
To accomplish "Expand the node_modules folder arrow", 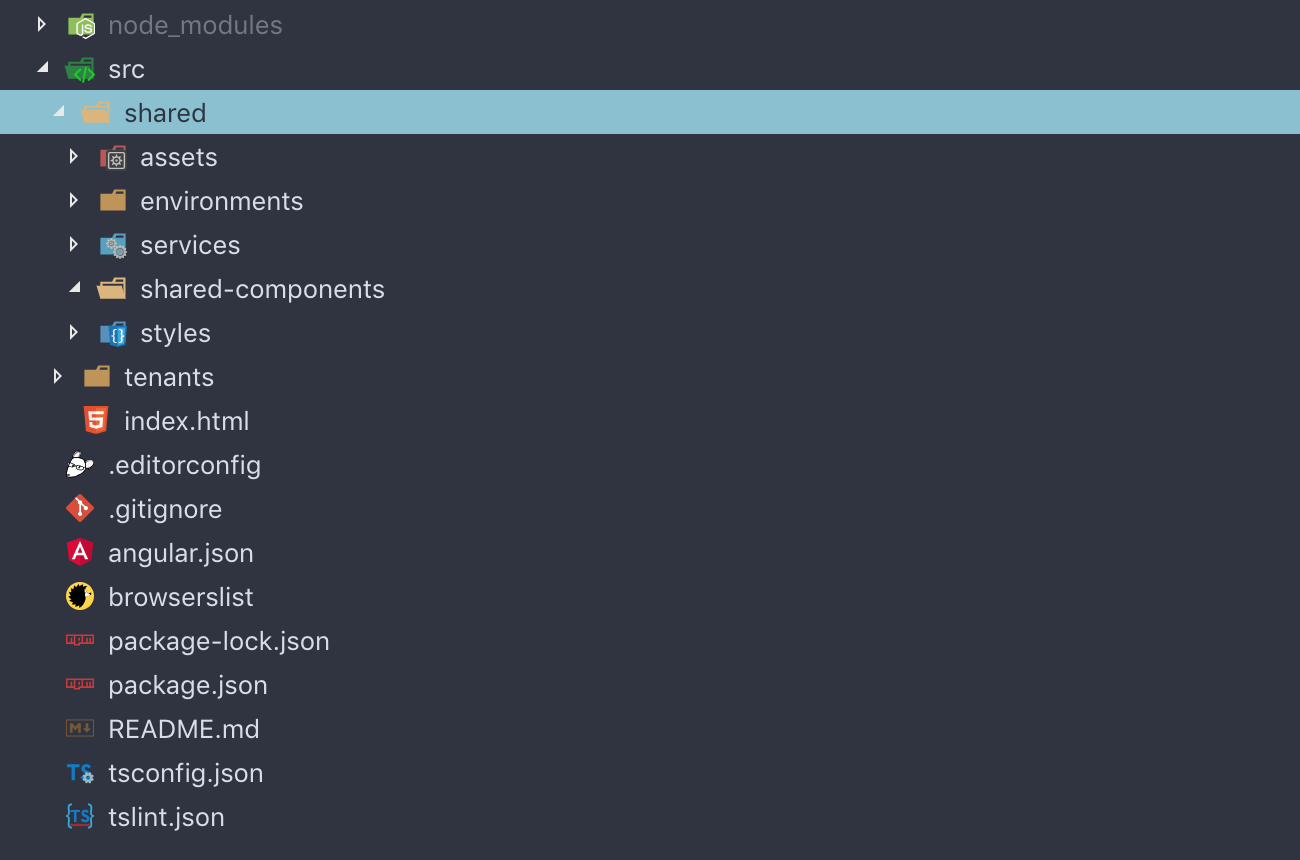I will click(41, 24).
